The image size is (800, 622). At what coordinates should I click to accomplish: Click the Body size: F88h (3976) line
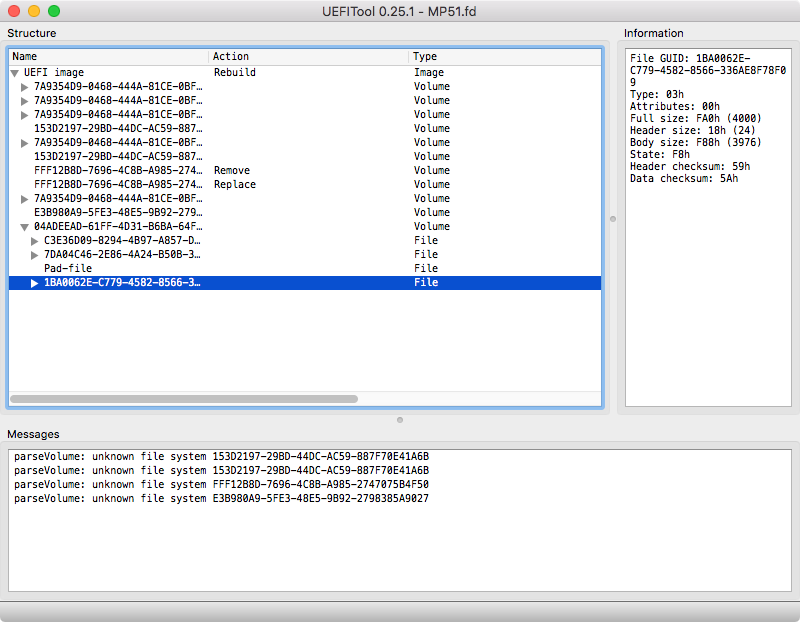(x=695, y=142)
